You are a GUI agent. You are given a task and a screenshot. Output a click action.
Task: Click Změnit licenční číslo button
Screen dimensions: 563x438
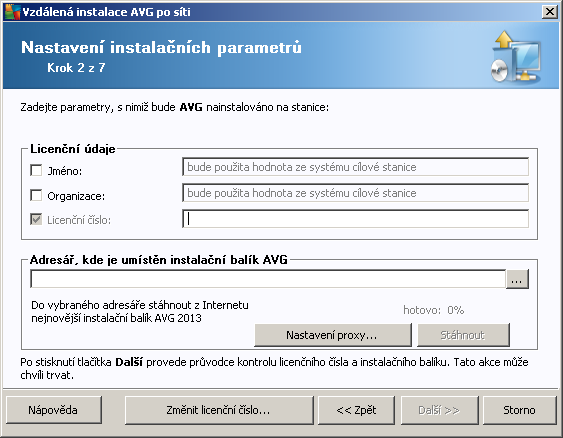tap(219, 410)
